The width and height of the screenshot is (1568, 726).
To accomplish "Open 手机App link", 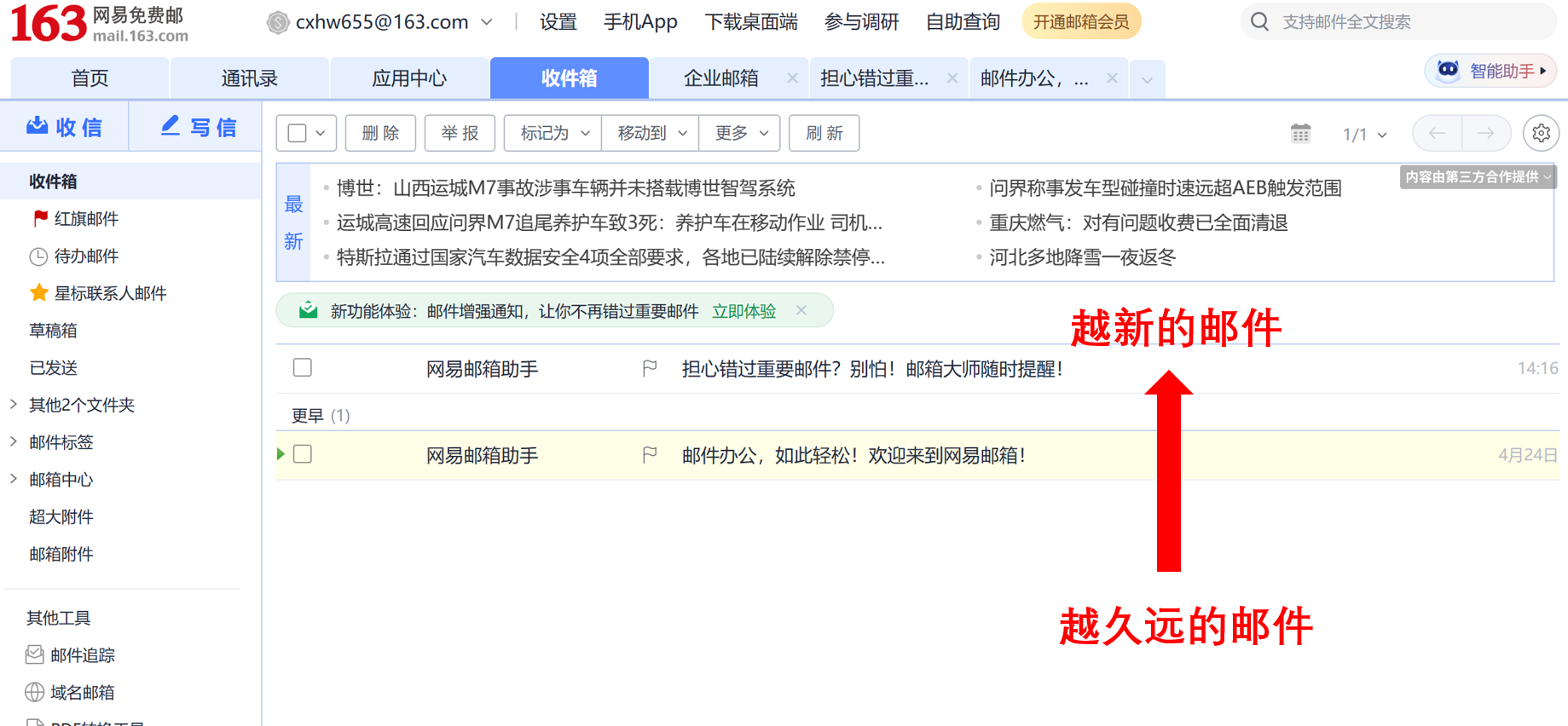I will point(640,22).
